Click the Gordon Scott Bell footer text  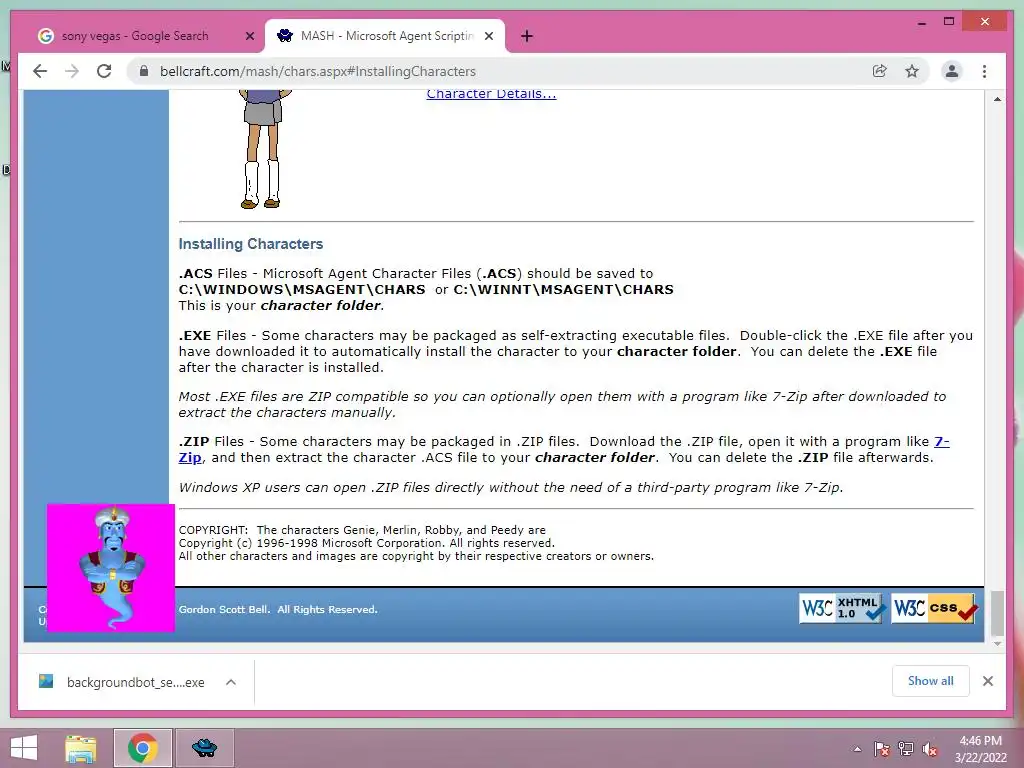(278, 609)
